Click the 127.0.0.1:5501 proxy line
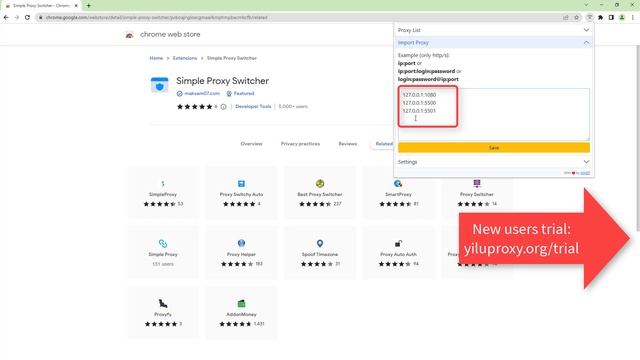640x360 pixels. tap(419, 111)
